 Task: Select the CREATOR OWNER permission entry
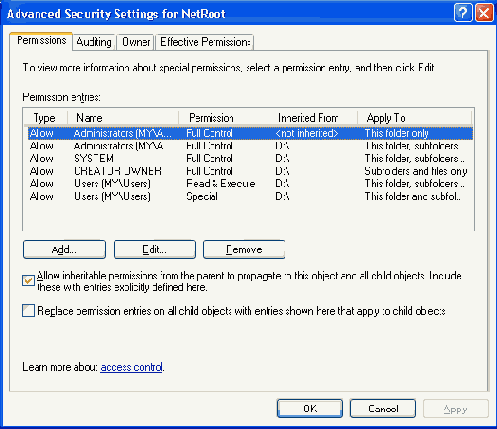coord(250,171)
